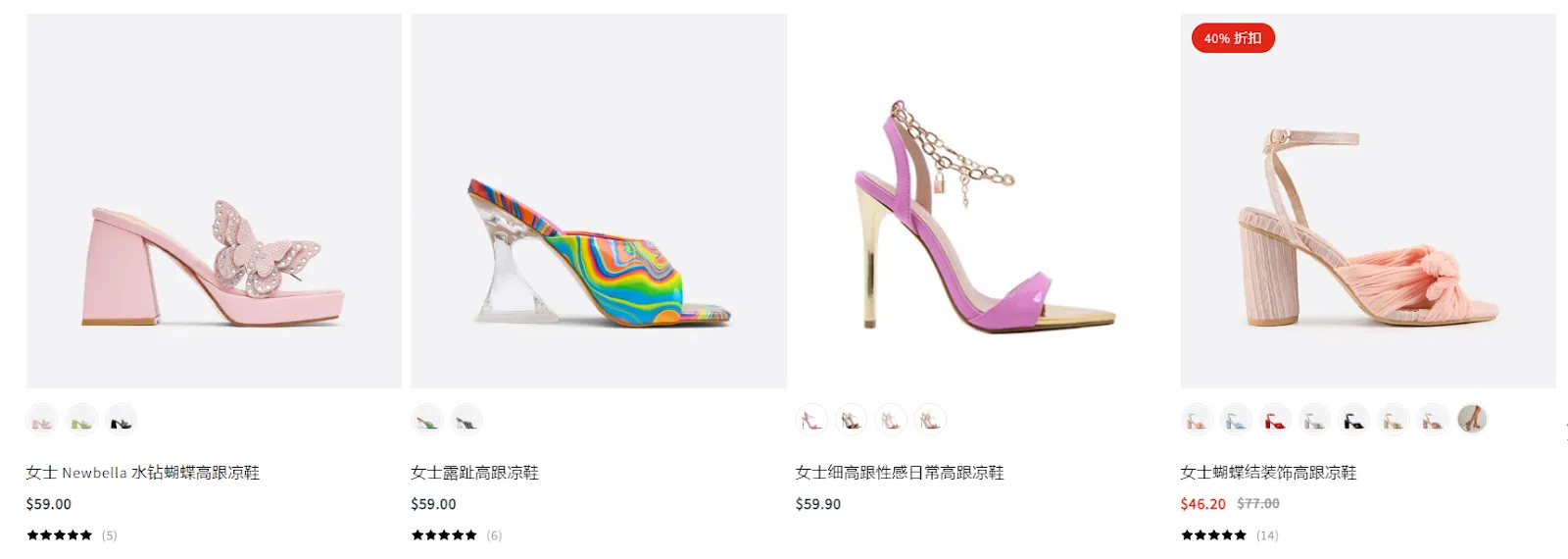Screen dimensions: 1568x559
Task: Choose purple variant of stiletto chain sandal
Action: tap(811, 420)
